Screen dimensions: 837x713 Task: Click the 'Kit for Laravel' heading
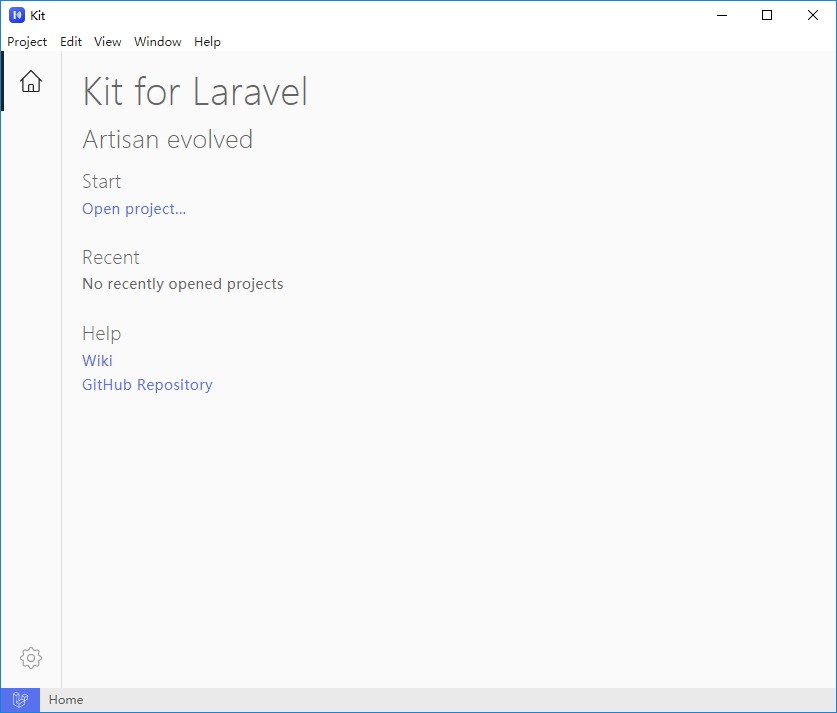point(195,91)
